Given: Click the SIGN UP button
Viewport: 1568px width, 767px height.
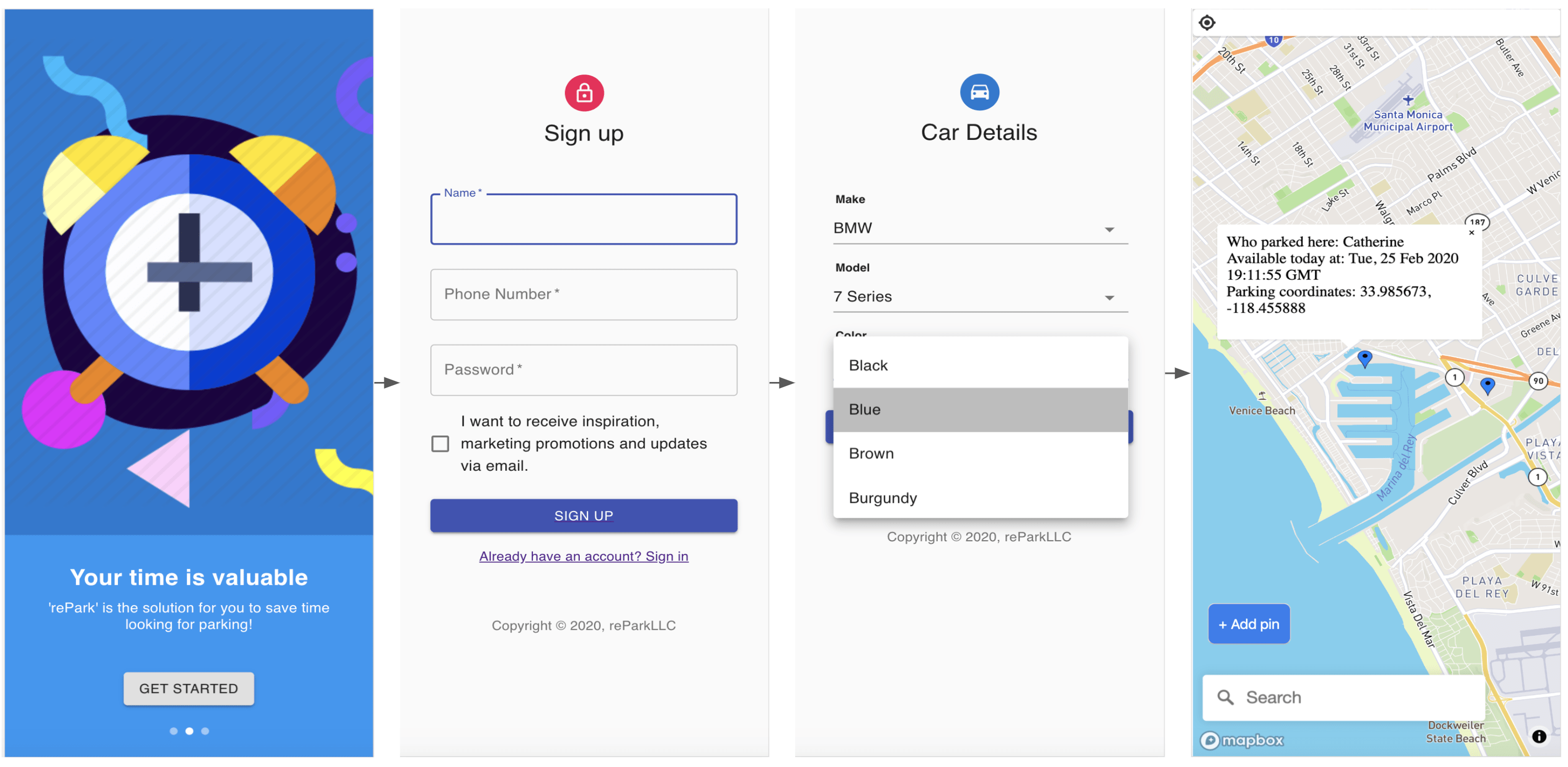Looking at the screenshot, I should (x=583, y=515).
